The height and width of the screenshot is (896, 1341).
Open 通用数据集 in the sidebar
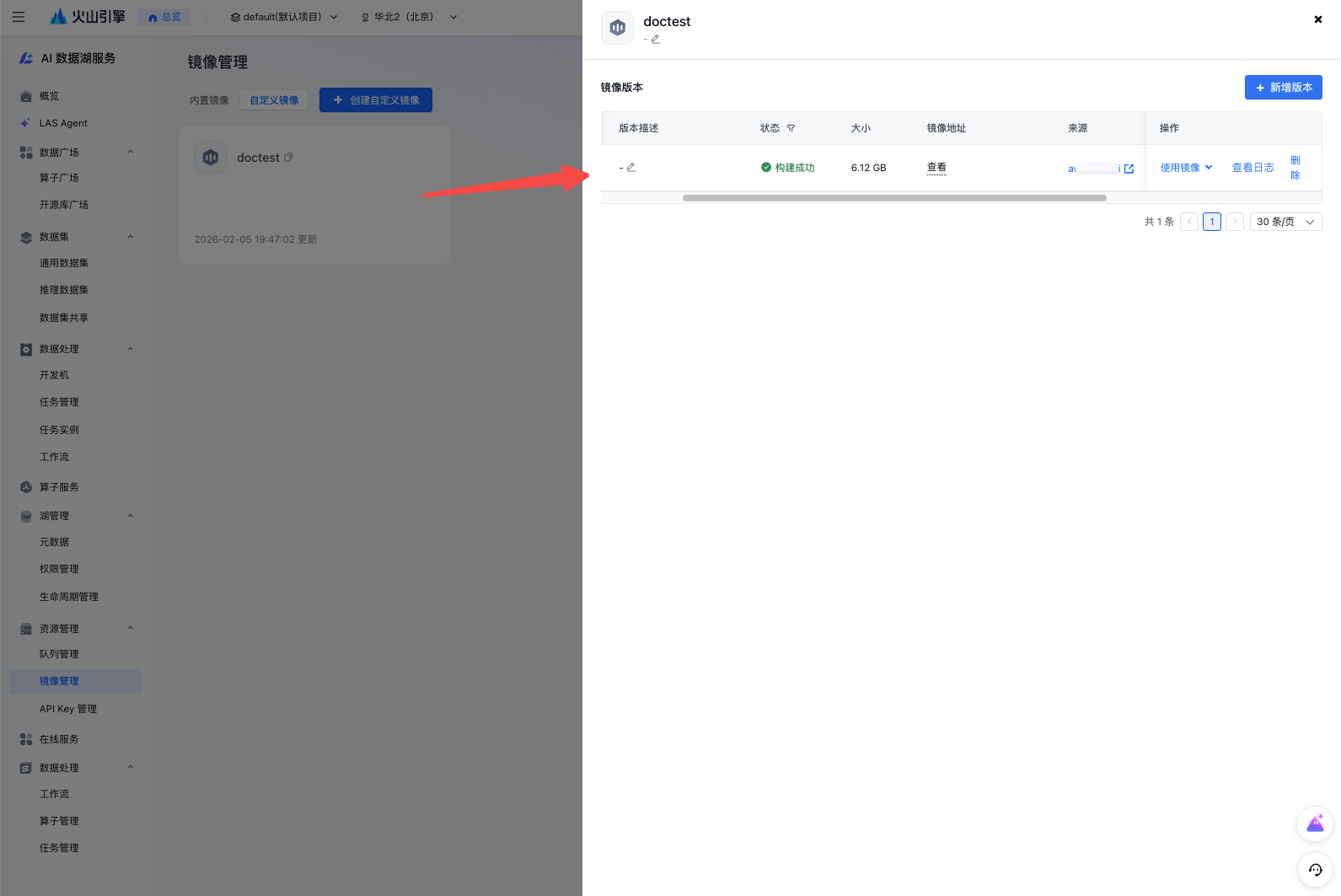[x=64, y=263]
